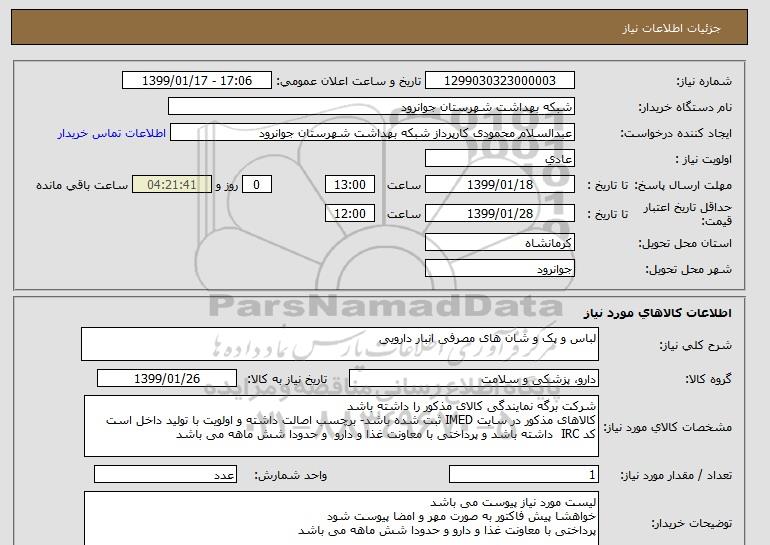Click the text روز و beside days counter

pos(227,185)
